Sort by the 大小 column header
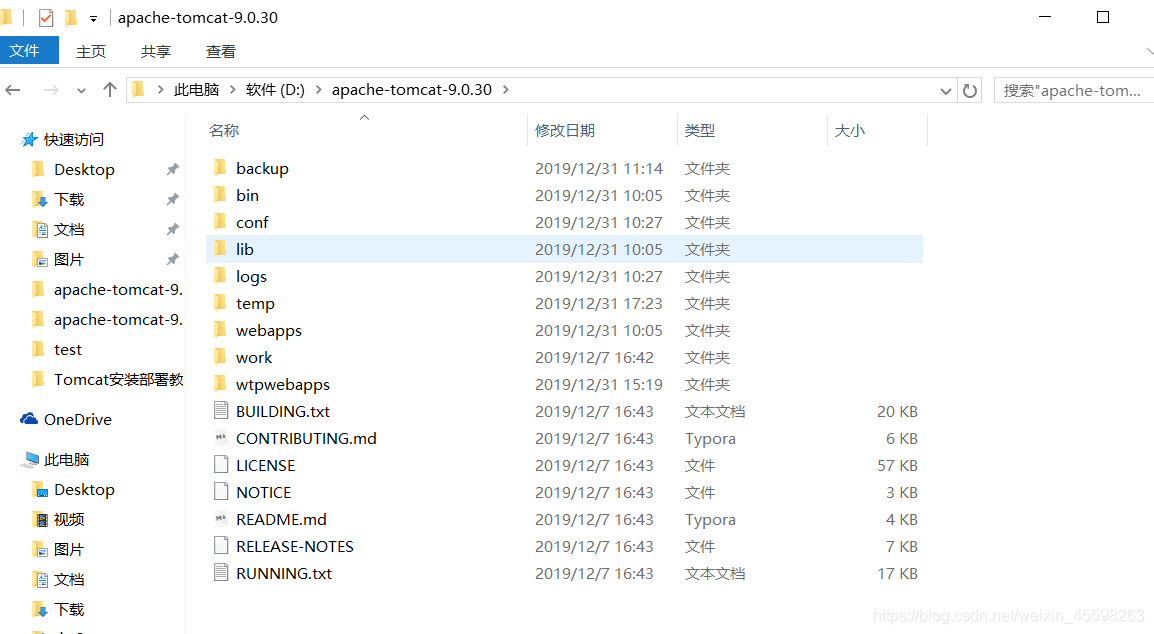Screen dimensions: 1154x634 coord(849,130)
